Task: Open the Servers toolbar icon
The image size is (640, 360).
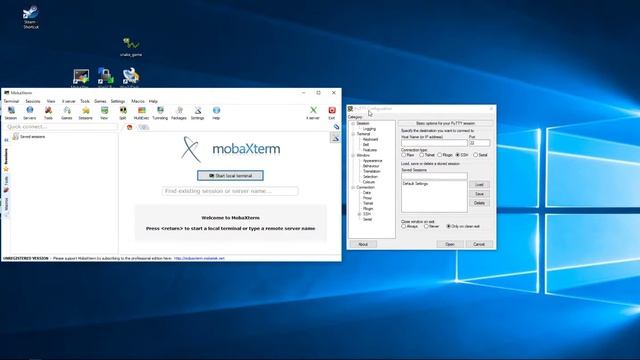Action: click(29, 113)
